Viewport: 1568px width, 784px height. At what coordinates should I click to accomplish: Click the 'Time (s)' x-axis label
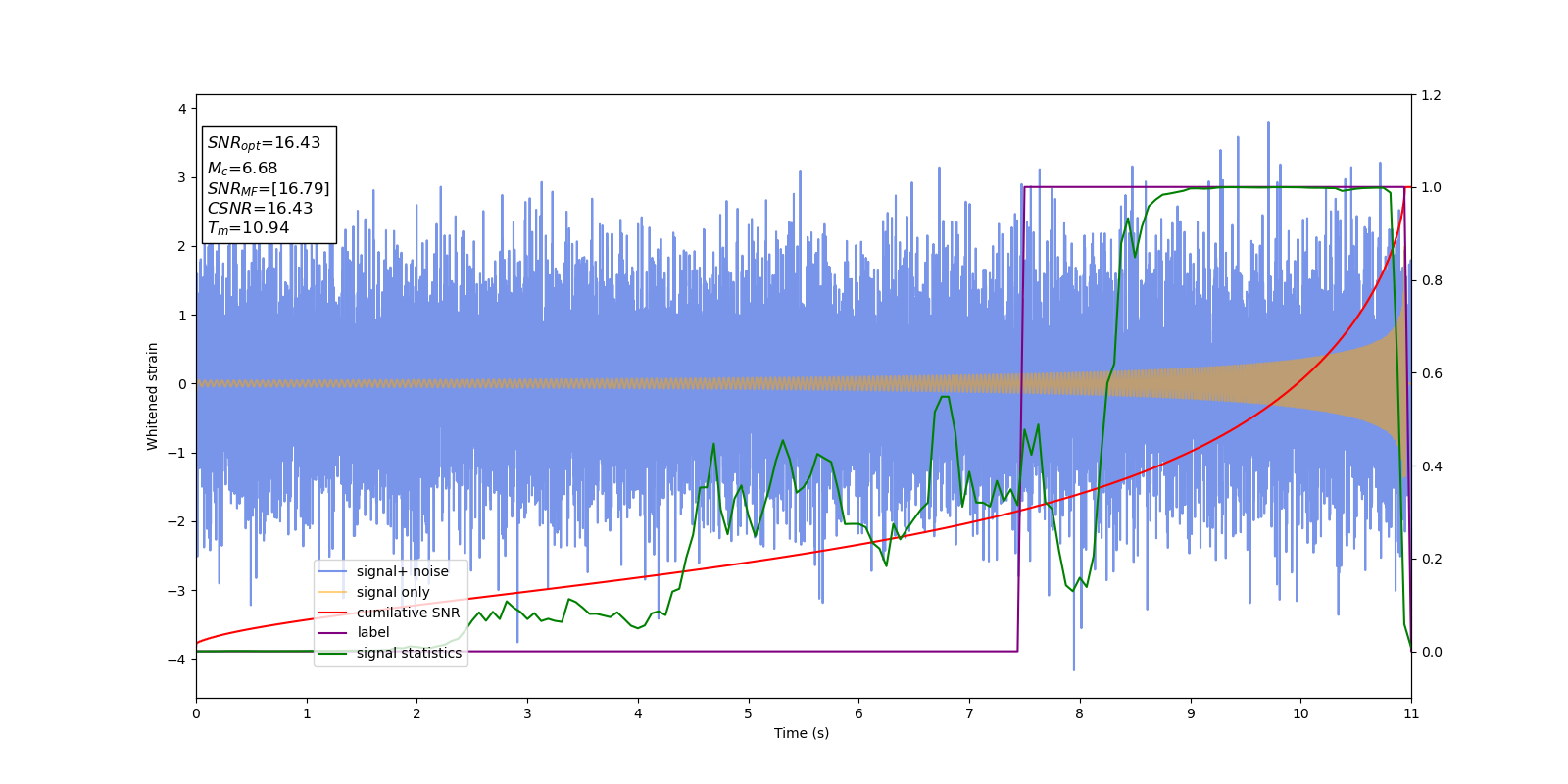click(x=802, y=733)
